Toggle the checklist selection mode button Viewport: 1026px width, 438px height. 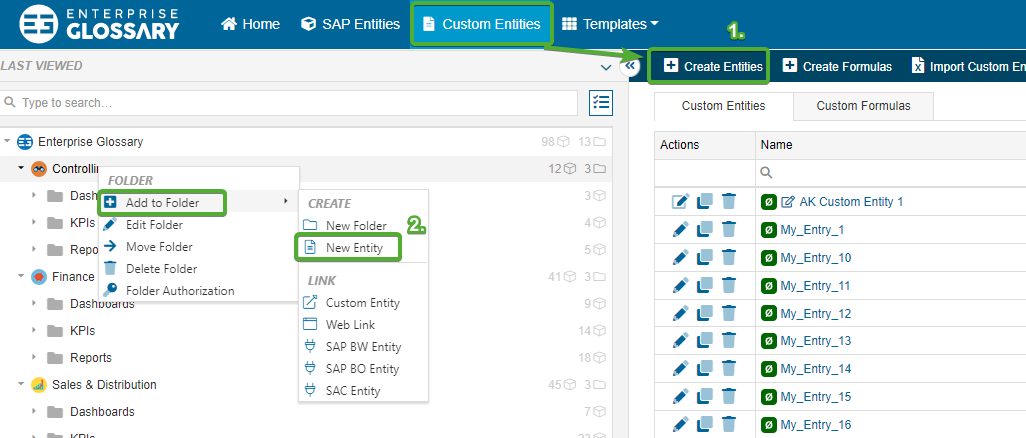pyautogui.click(x=601, y=102)
